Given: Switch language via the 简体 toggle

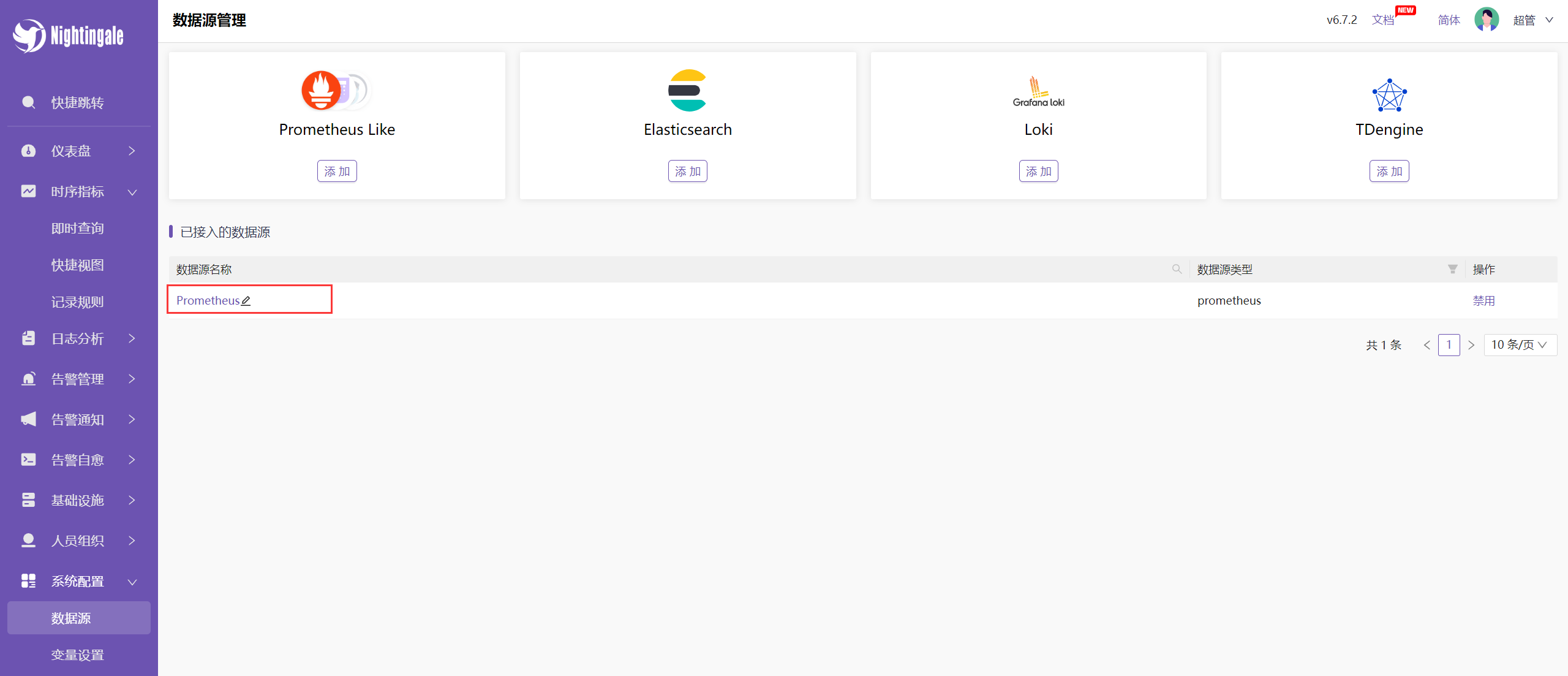Looking at the screenshot, I should [1449, 20].
